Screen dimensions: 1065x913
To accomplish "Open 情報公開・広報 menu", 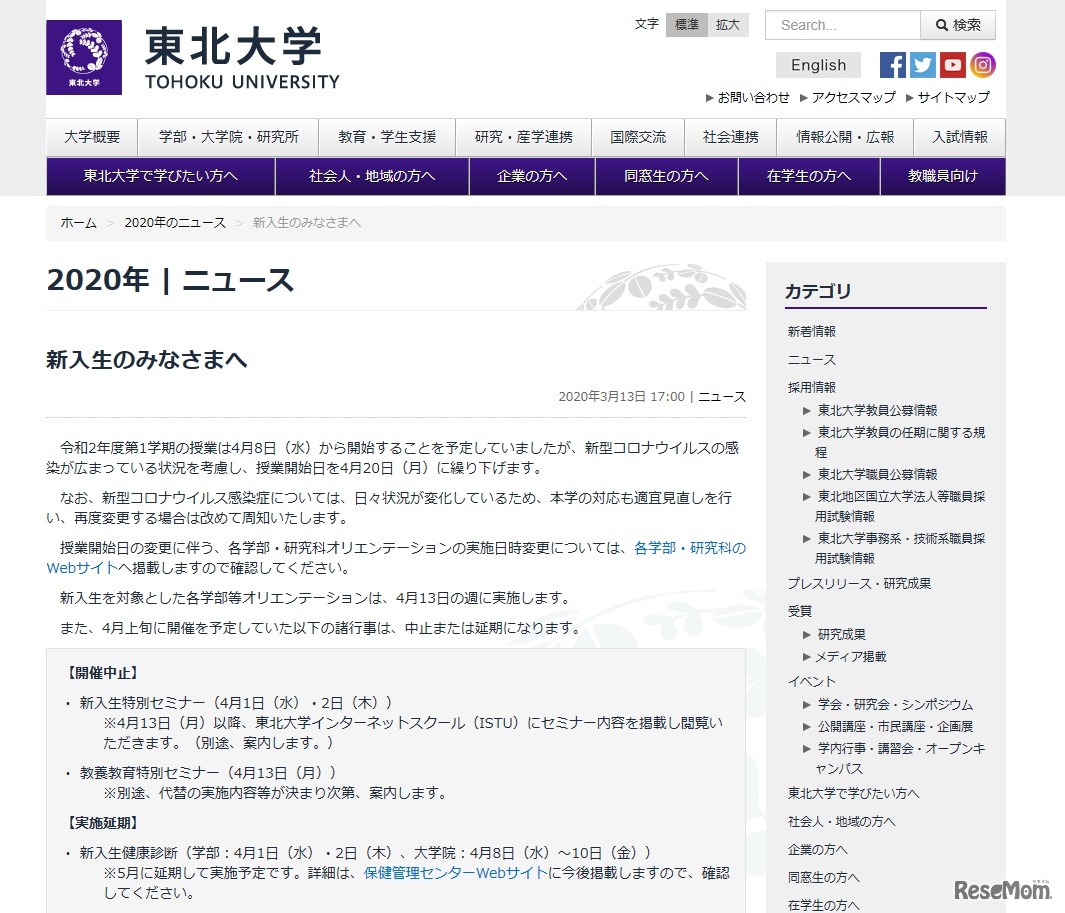I will [846, 137].
